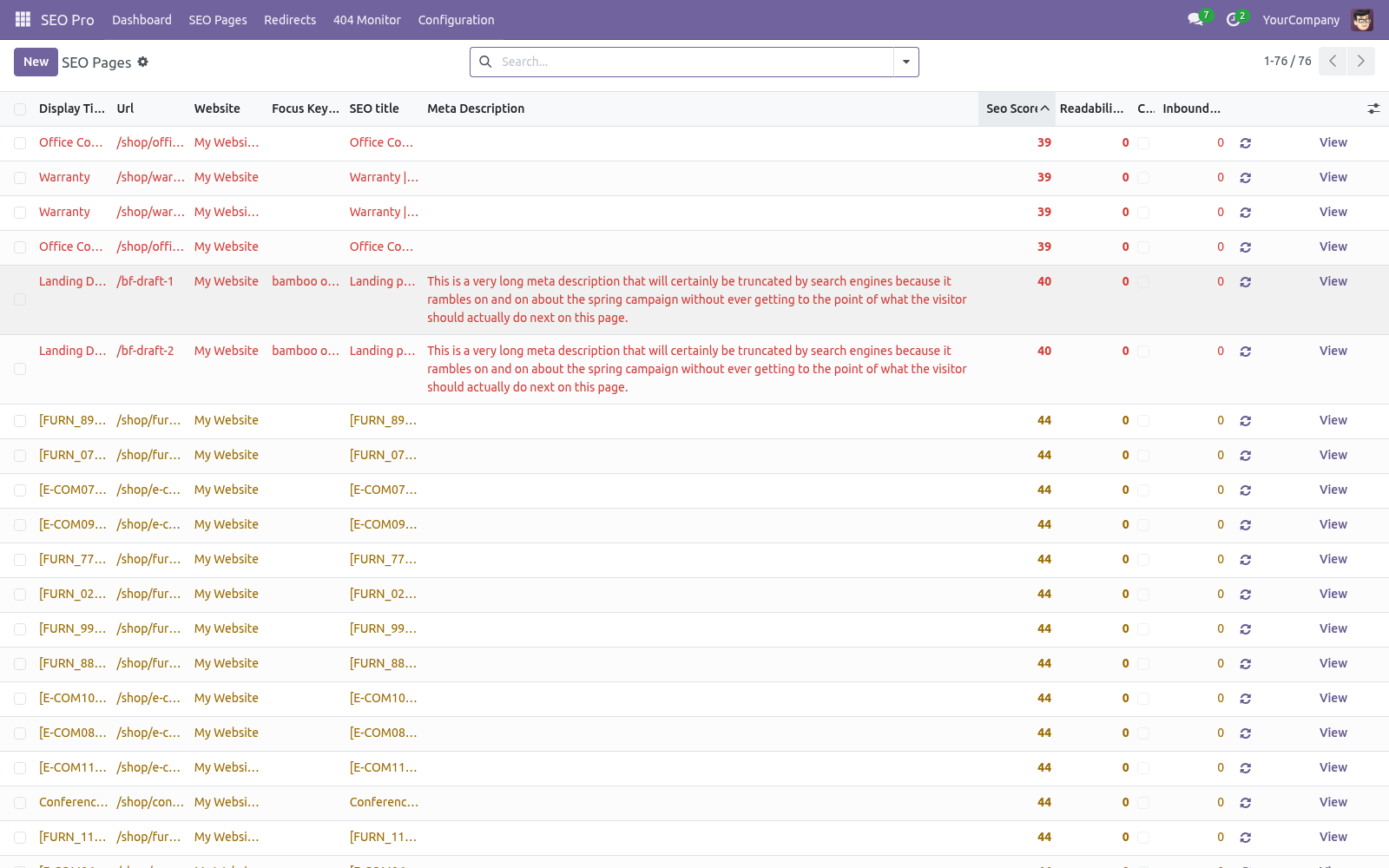1389x868 pixels.
Task: Refresh the [E-COM07… row
Action: click(x=1245, y=490)
